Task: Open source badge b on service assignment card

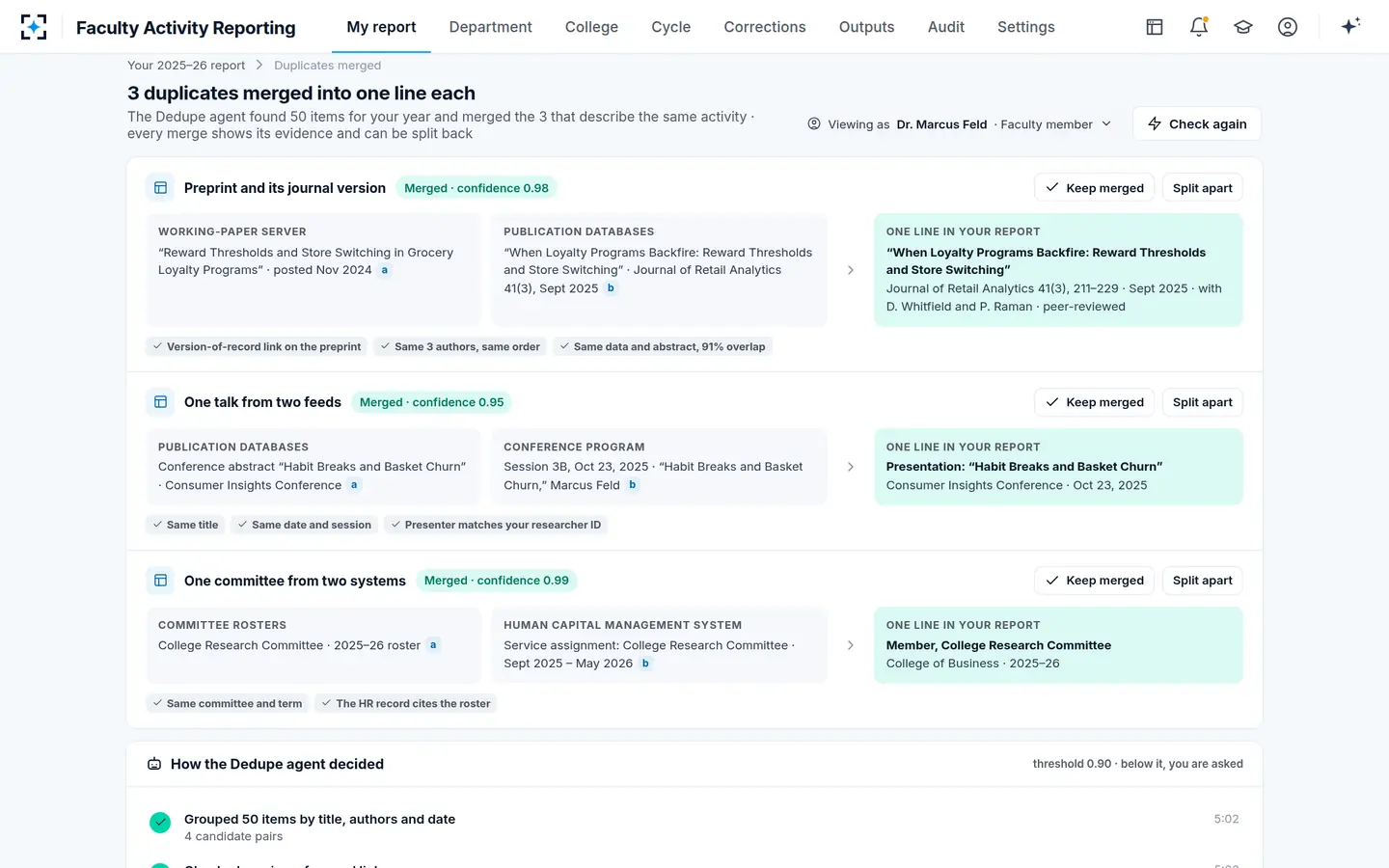Action: click(645, 664)
